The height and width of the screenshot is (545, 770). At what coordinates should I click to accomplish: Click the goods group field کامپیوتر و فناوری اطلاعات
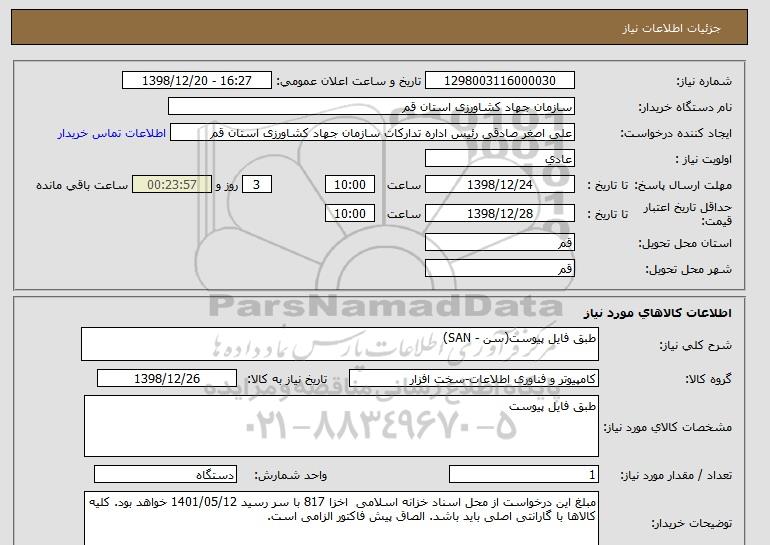474,379
